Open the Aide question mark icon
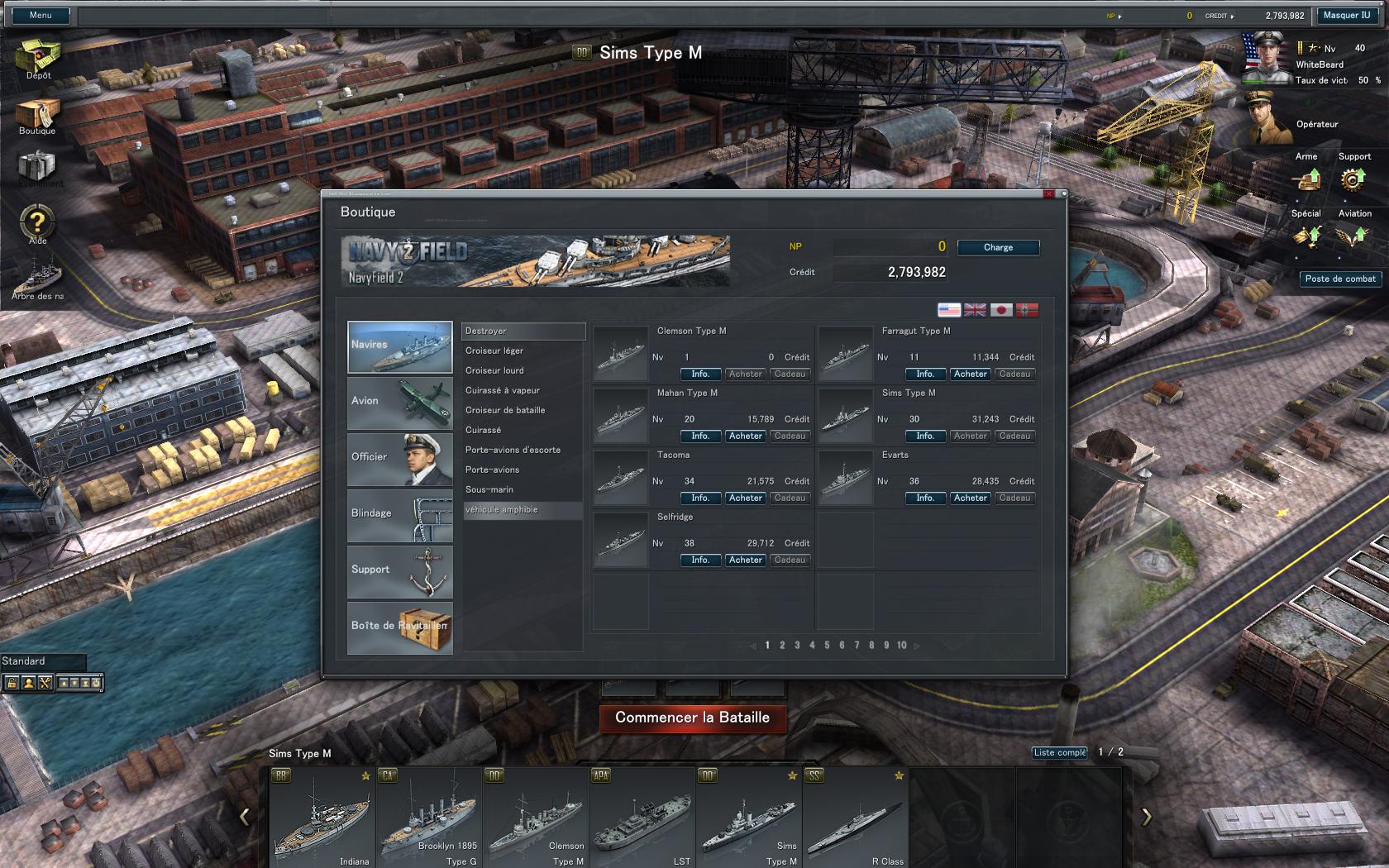The width and height of the screenshot is (1389, 868). (37, 222)
